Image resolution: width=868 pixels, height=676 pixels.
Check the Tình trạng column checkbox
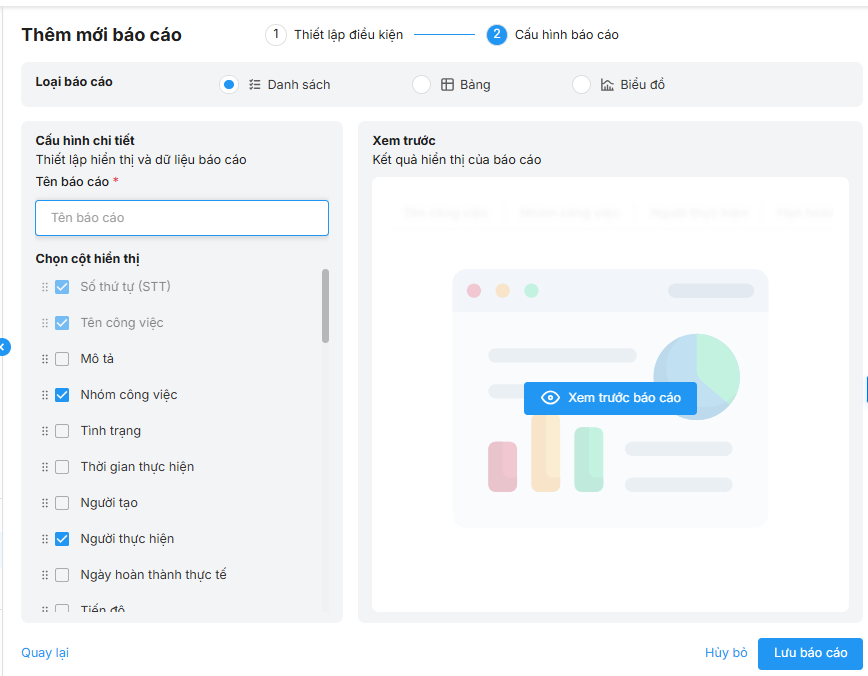pos(62,431)
